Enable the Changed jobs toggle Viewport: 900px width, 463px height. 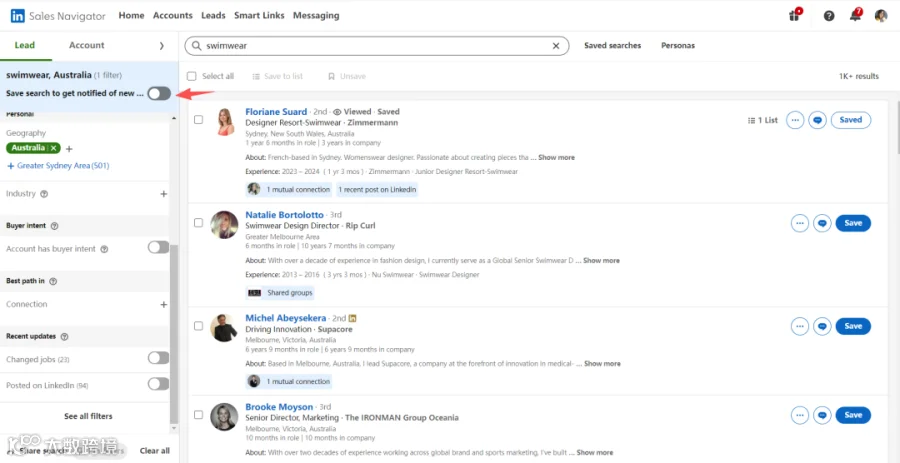click(158, 358)
